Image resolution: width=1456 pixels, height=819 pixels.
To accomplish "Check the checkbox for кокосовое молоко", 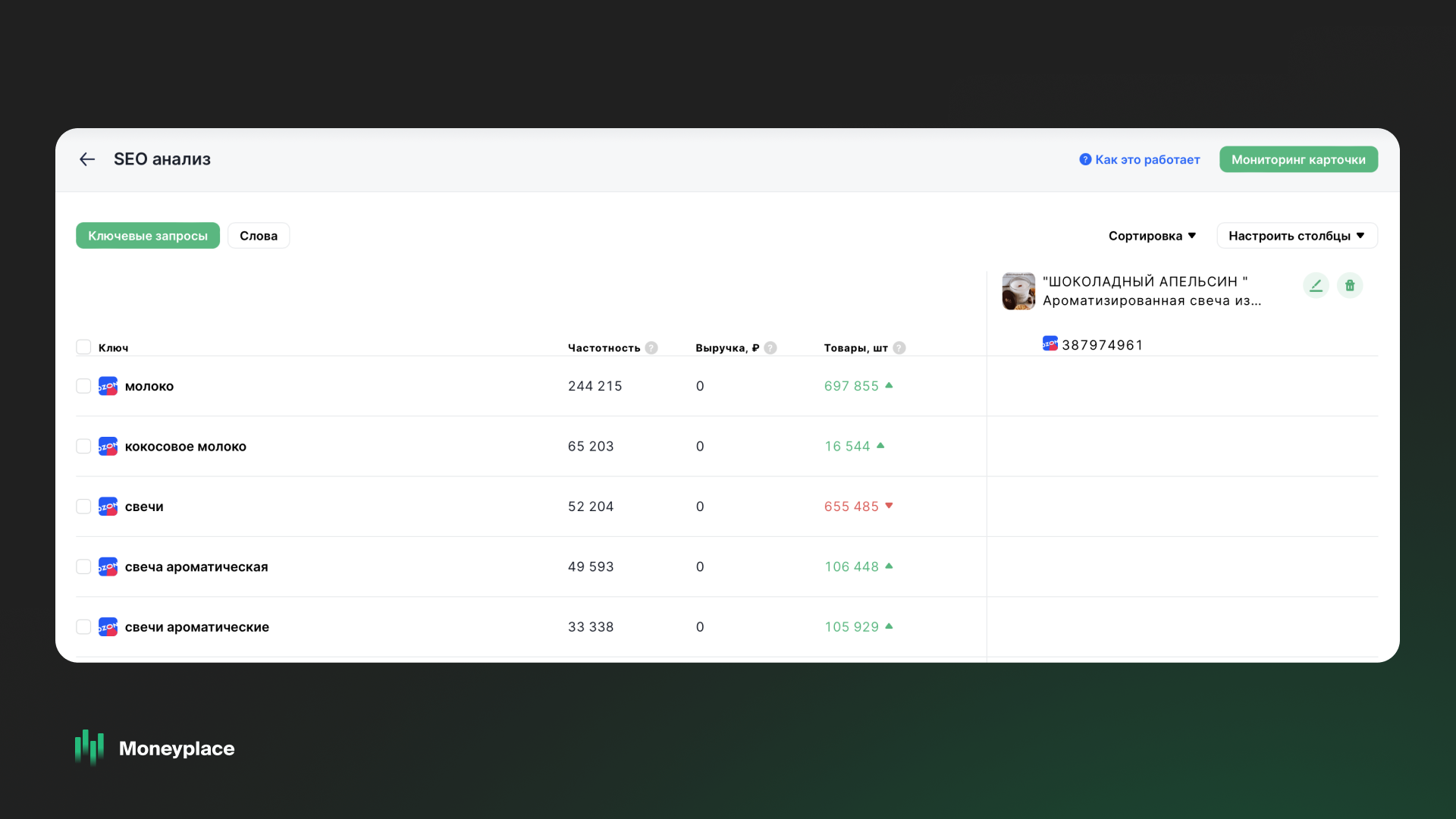I will [83, 447].
